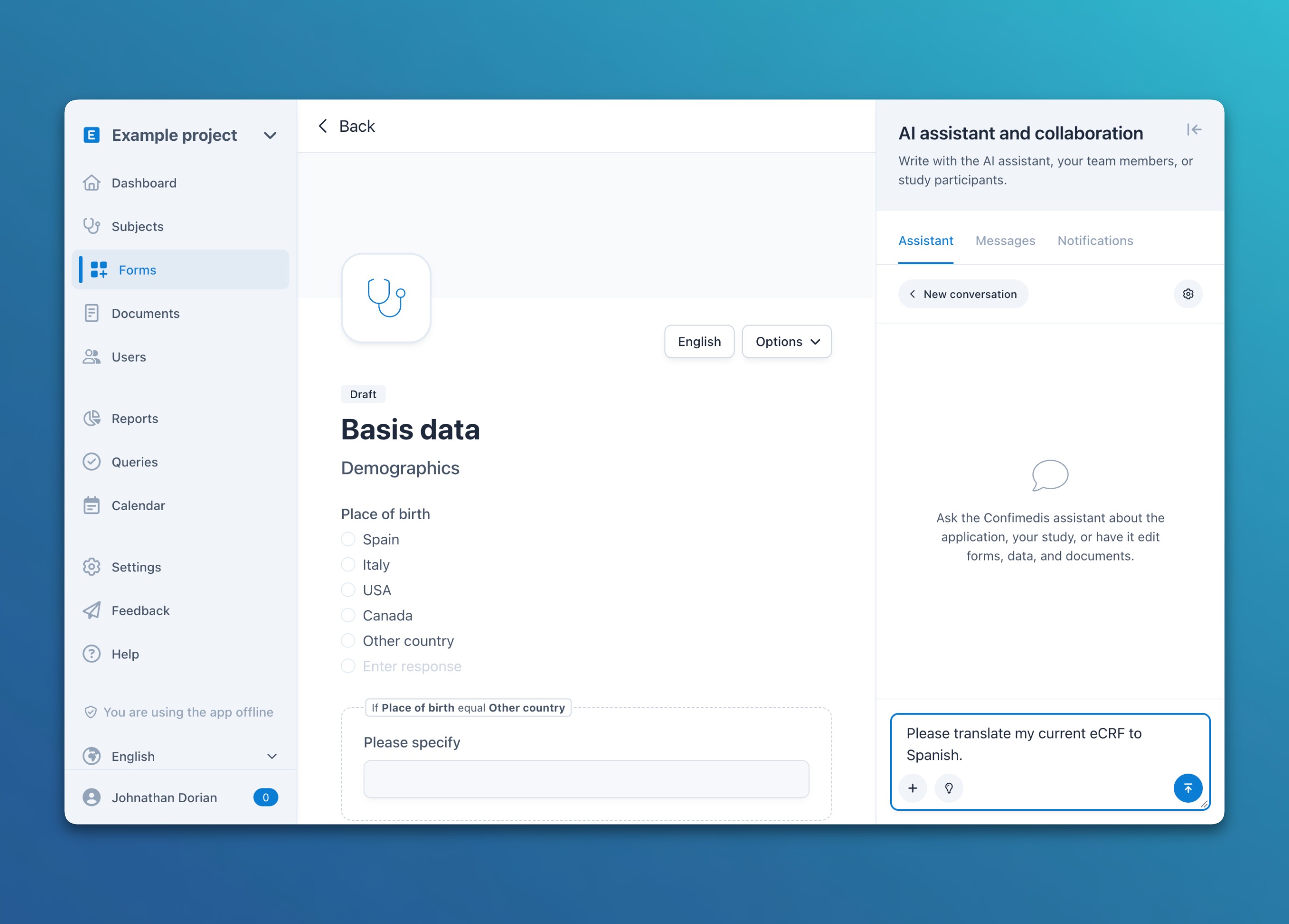Screen dimensions: 1289x924
Task: Expand the English language selector in sidebar
Action: pyautogui.click(x=180, y=757)
